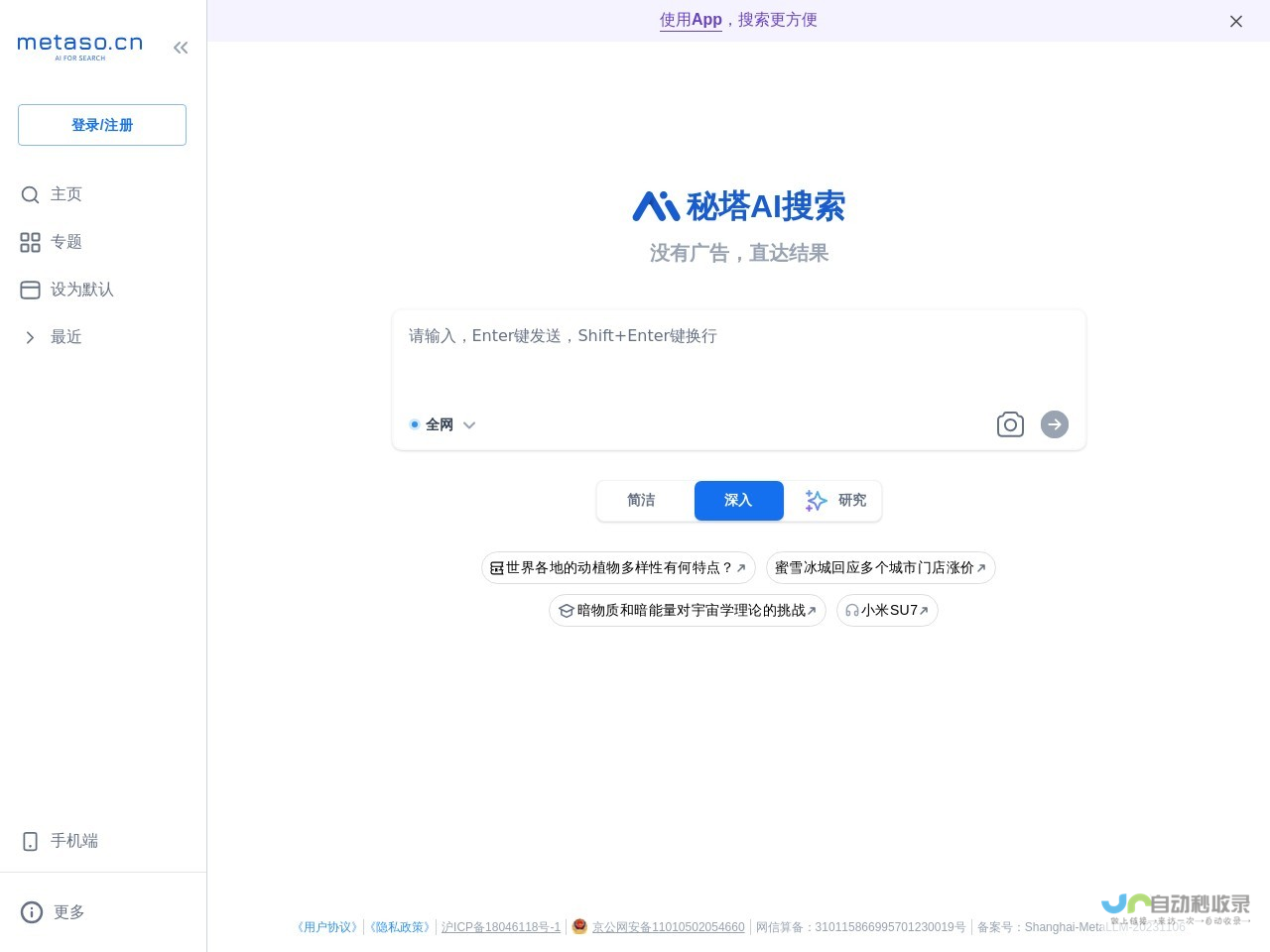Click the 秘塔AI搜索 logo heading

(x=739, y=206)
